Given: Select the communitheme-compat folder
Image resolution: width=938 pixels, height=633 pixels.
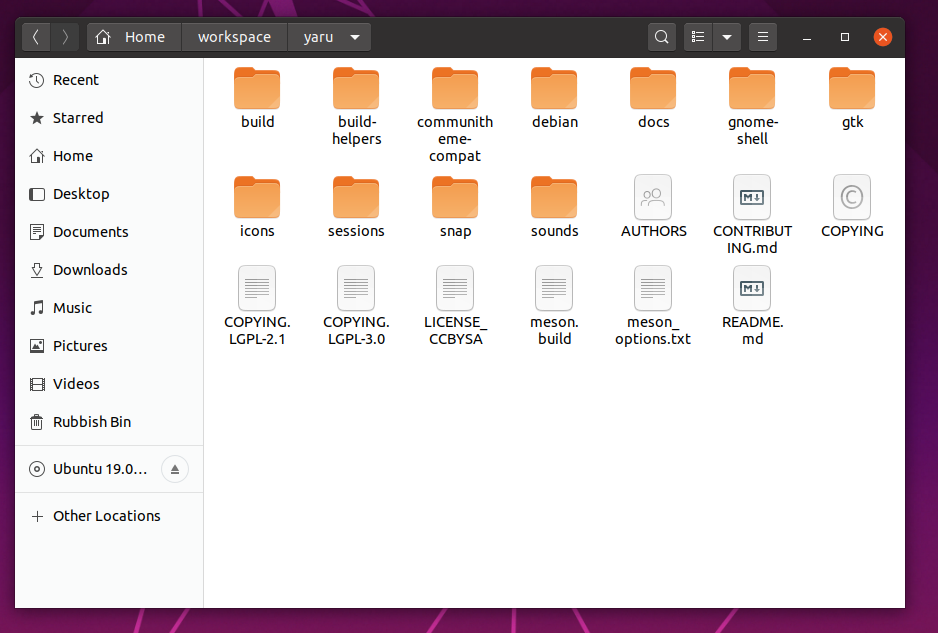Looking at the screenshot, I should point(455,115).
